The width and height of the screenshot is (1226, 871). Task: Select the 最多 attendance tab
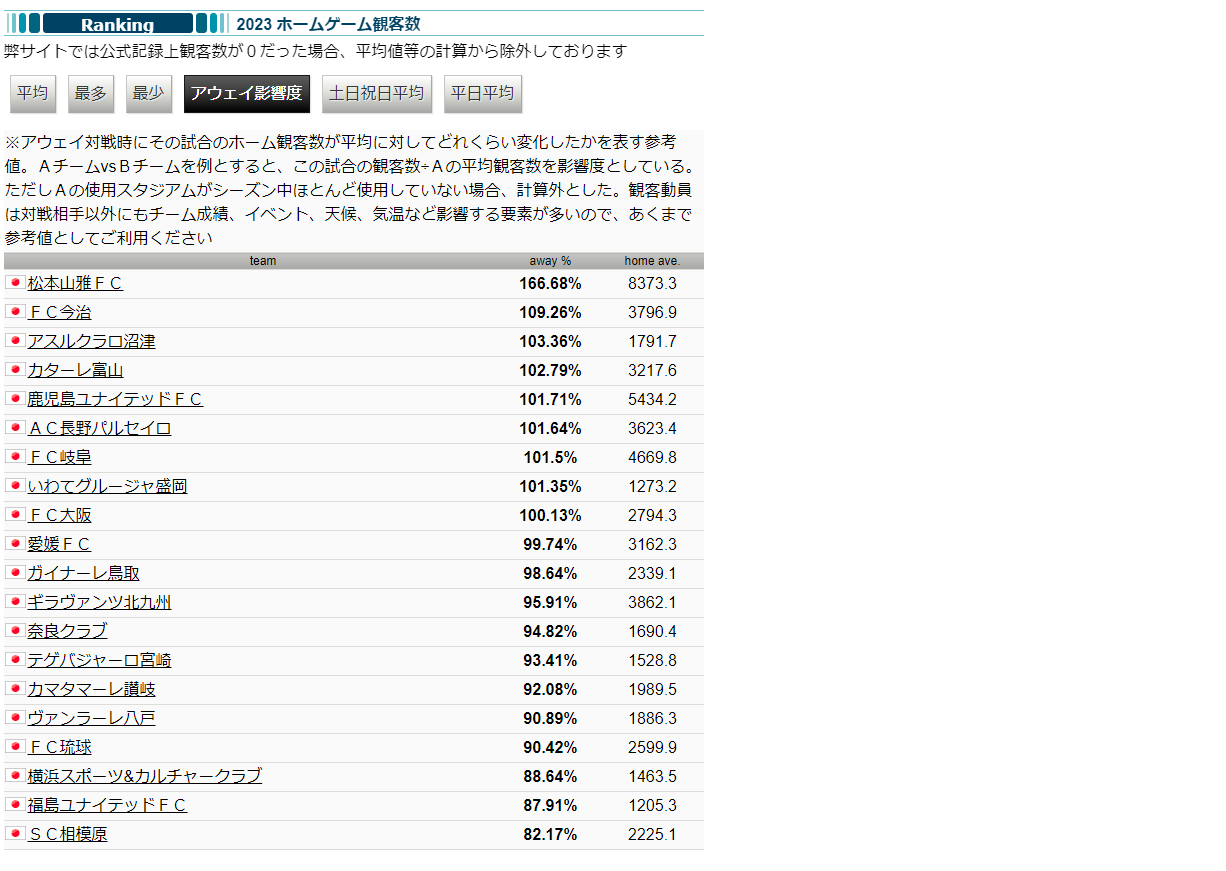91,94
